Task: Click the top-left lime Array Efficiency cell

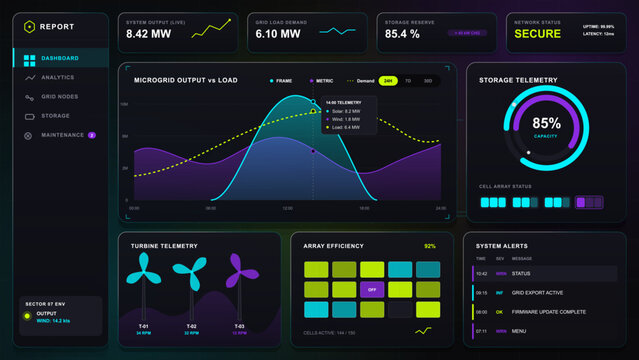Action: [316, 269]
